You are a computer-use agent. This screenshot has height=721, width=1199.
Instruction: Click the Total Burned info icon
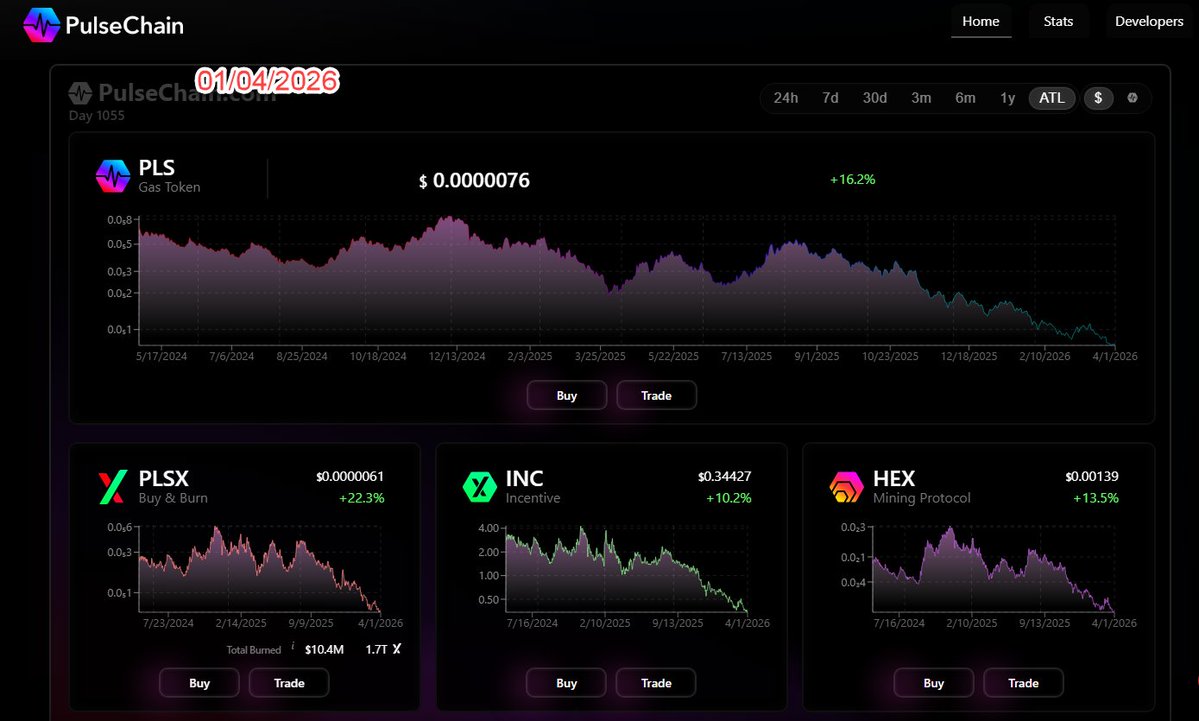[293, 646]
